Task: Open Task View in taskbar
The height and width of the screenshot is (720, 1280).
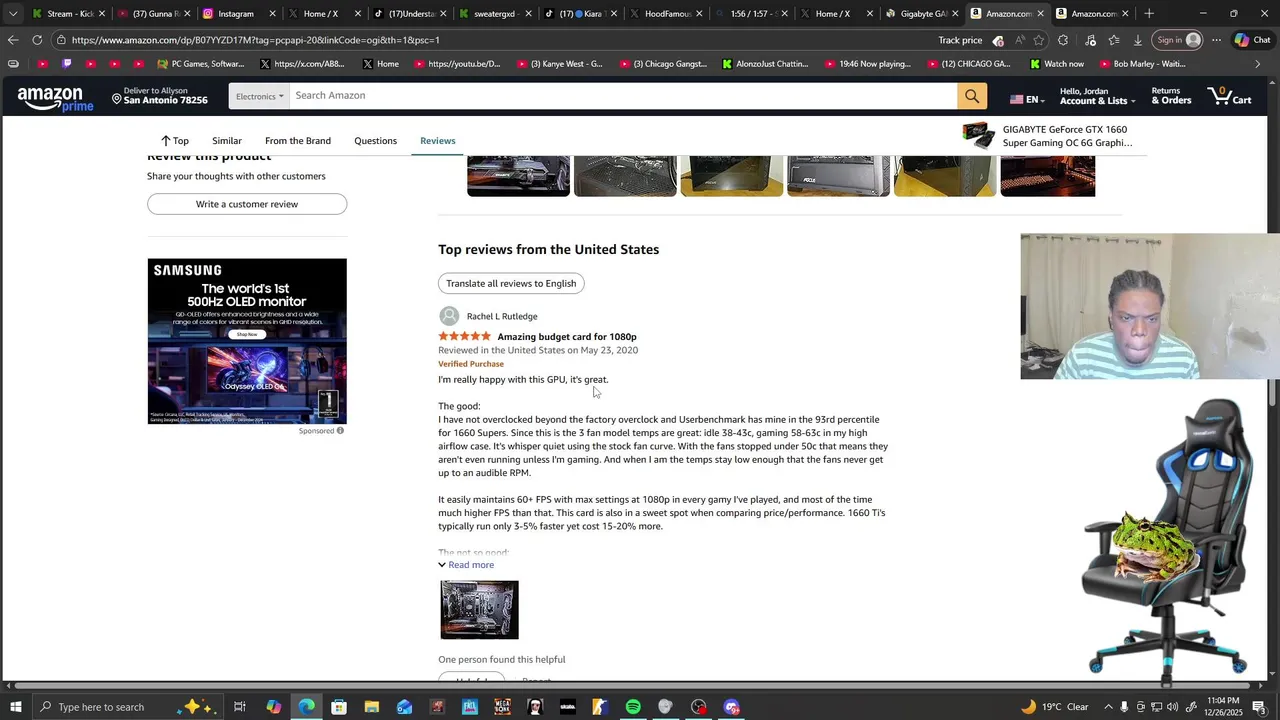Action: click(x=240, y=707)
